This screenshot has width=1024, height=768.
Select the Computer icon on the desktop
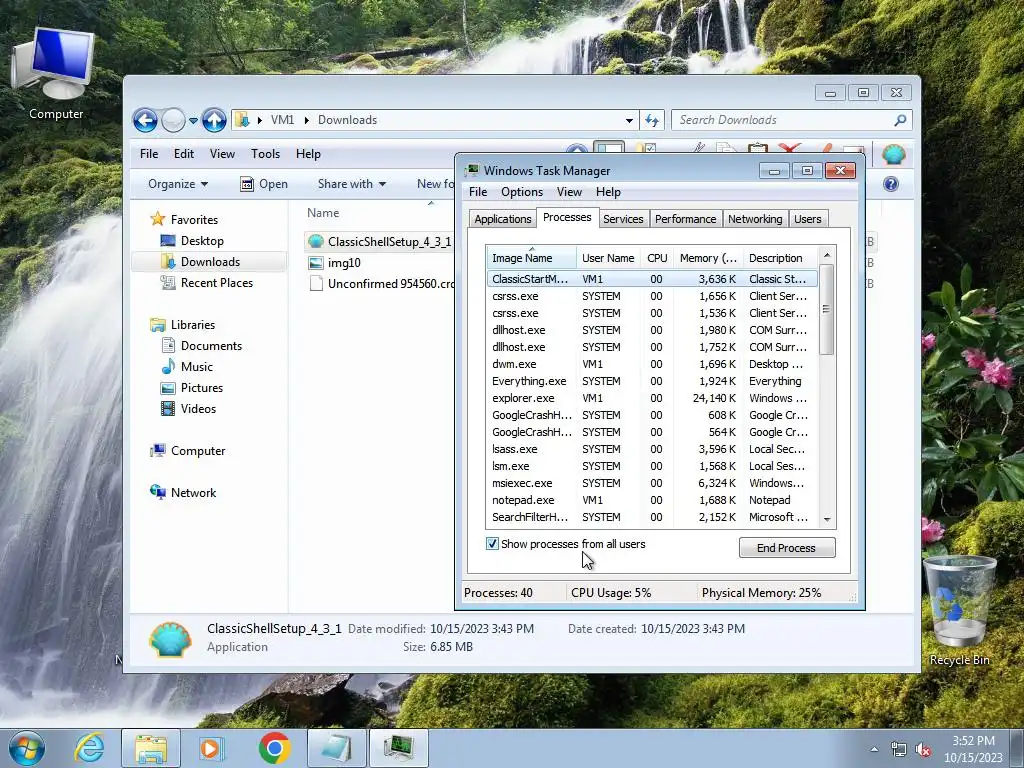click(x=55, y=74)
